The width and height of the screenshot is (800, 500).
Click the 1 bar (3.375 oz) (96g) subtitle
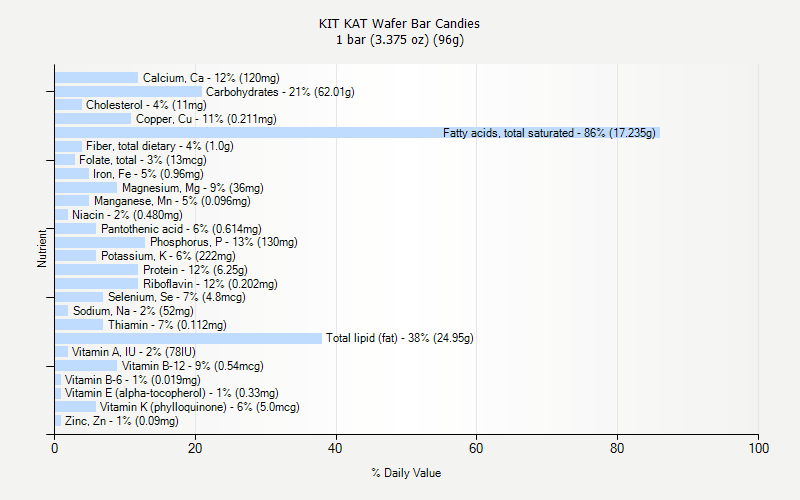(400, 40)
